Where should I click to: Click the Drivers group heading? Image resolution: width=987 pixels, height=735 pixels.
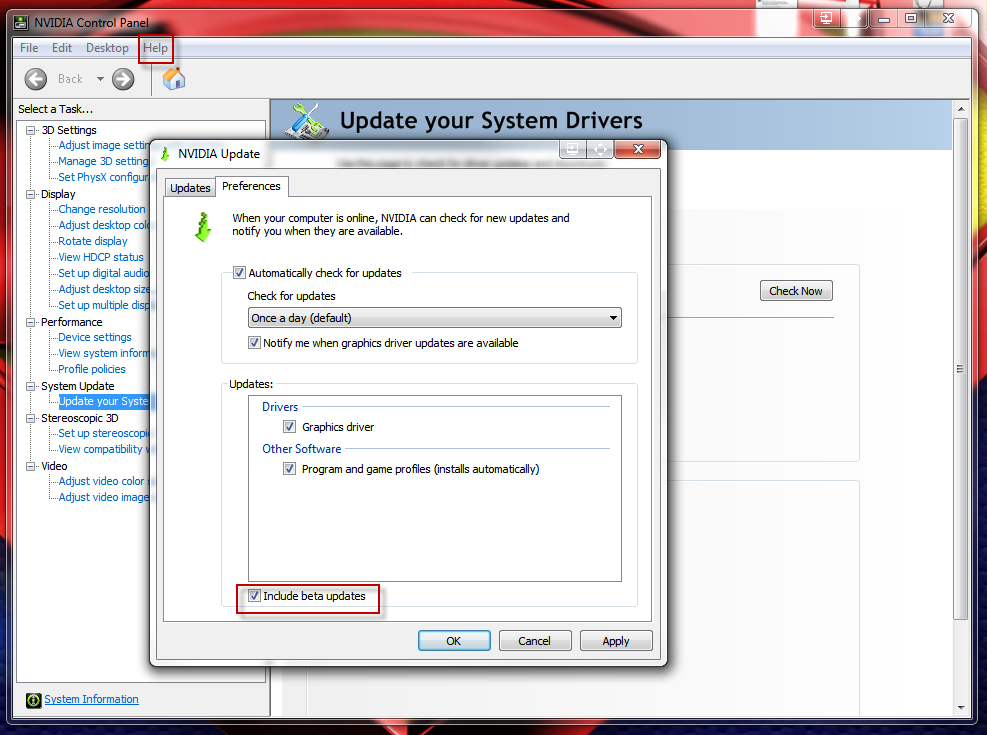coord(280,407)
